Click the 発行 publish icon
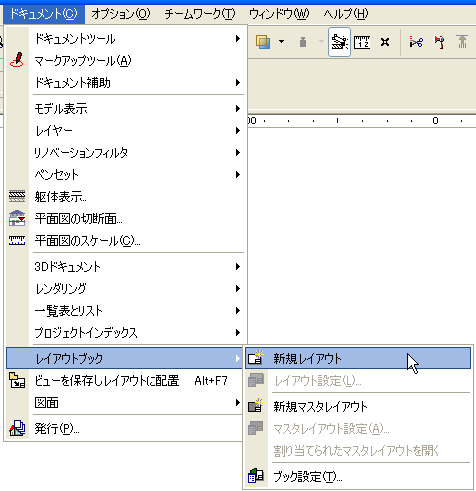Screen dimensions: 476x491 point(17,428)
